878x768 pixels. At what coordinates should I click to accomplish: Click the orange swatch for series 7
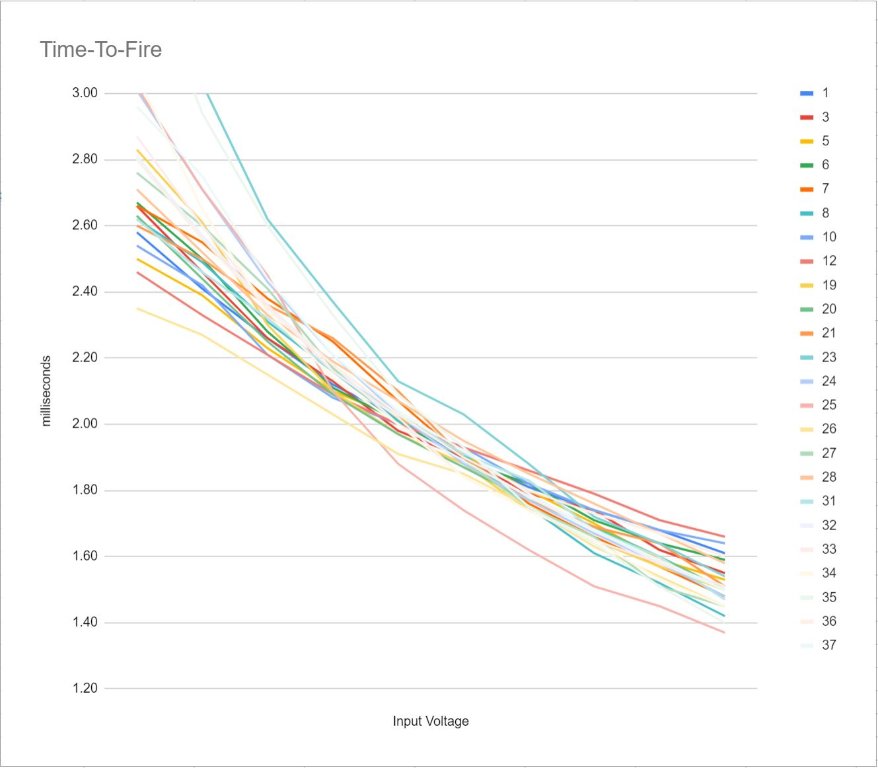[x=806, y=189]
